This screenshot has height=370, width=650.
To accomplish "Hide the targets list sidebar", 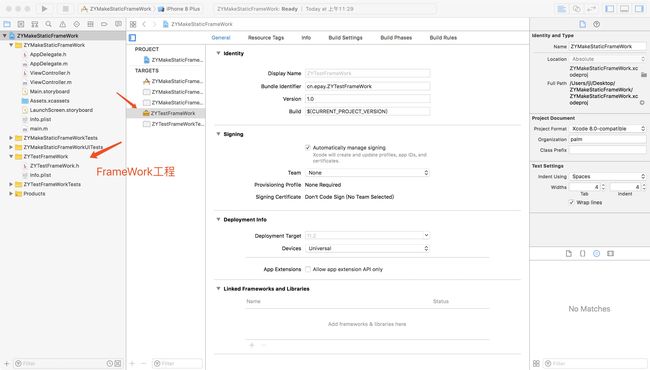I will pos(133,38).
